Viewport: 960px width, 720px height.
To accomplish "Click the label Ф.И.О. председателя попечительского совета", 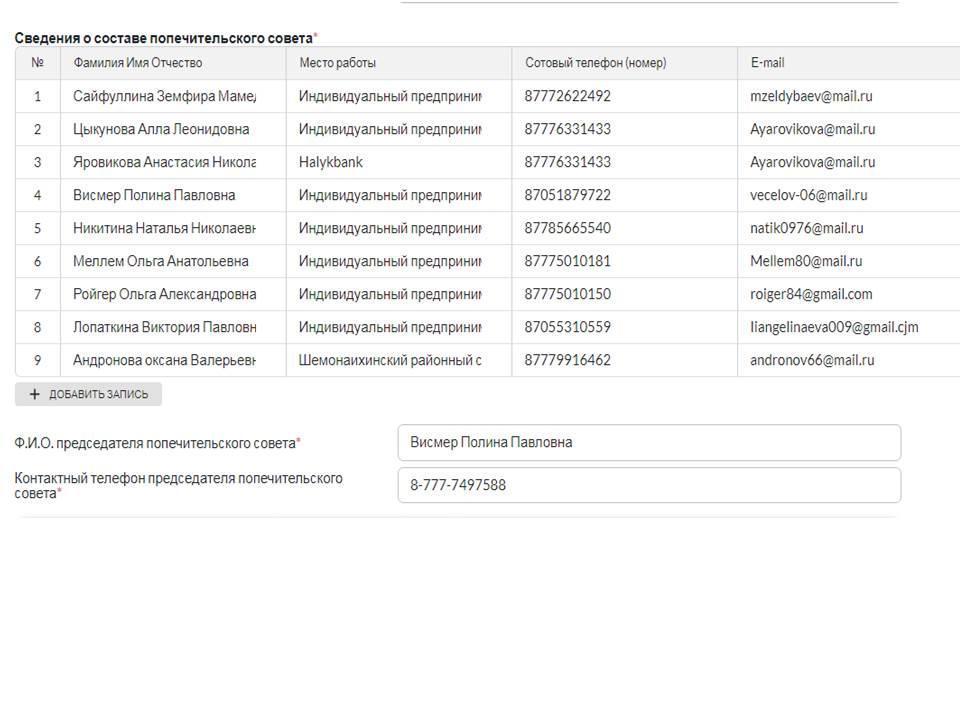I will [x=155, y=443].
